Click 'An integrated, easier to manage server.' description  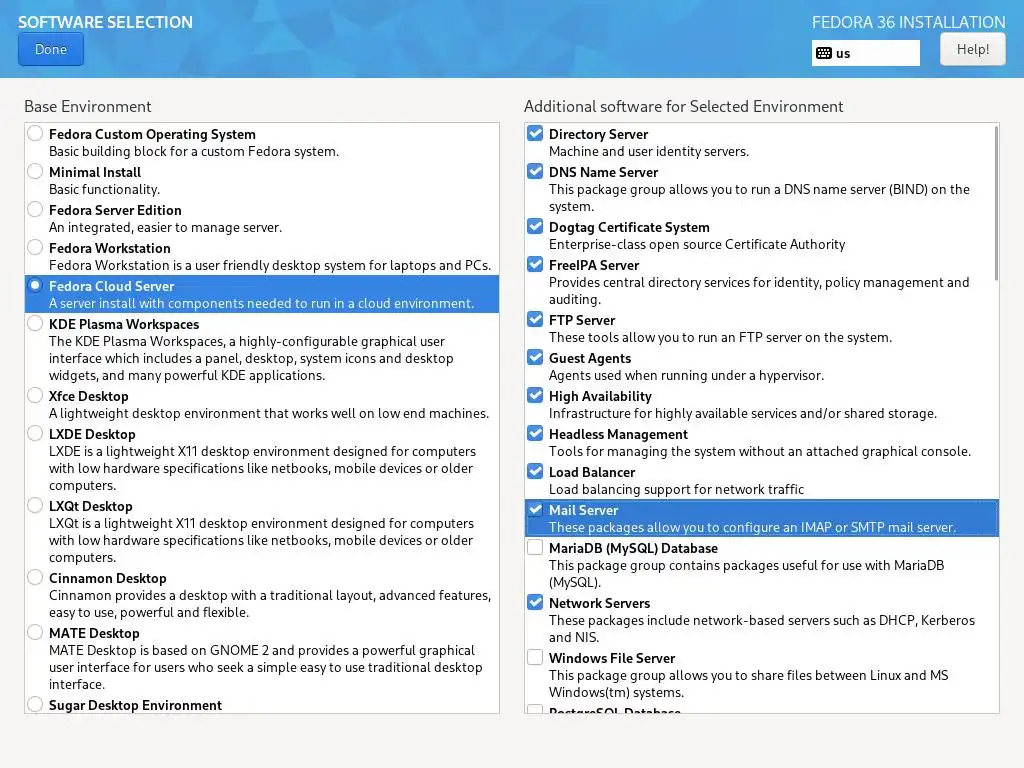[165, 227]
